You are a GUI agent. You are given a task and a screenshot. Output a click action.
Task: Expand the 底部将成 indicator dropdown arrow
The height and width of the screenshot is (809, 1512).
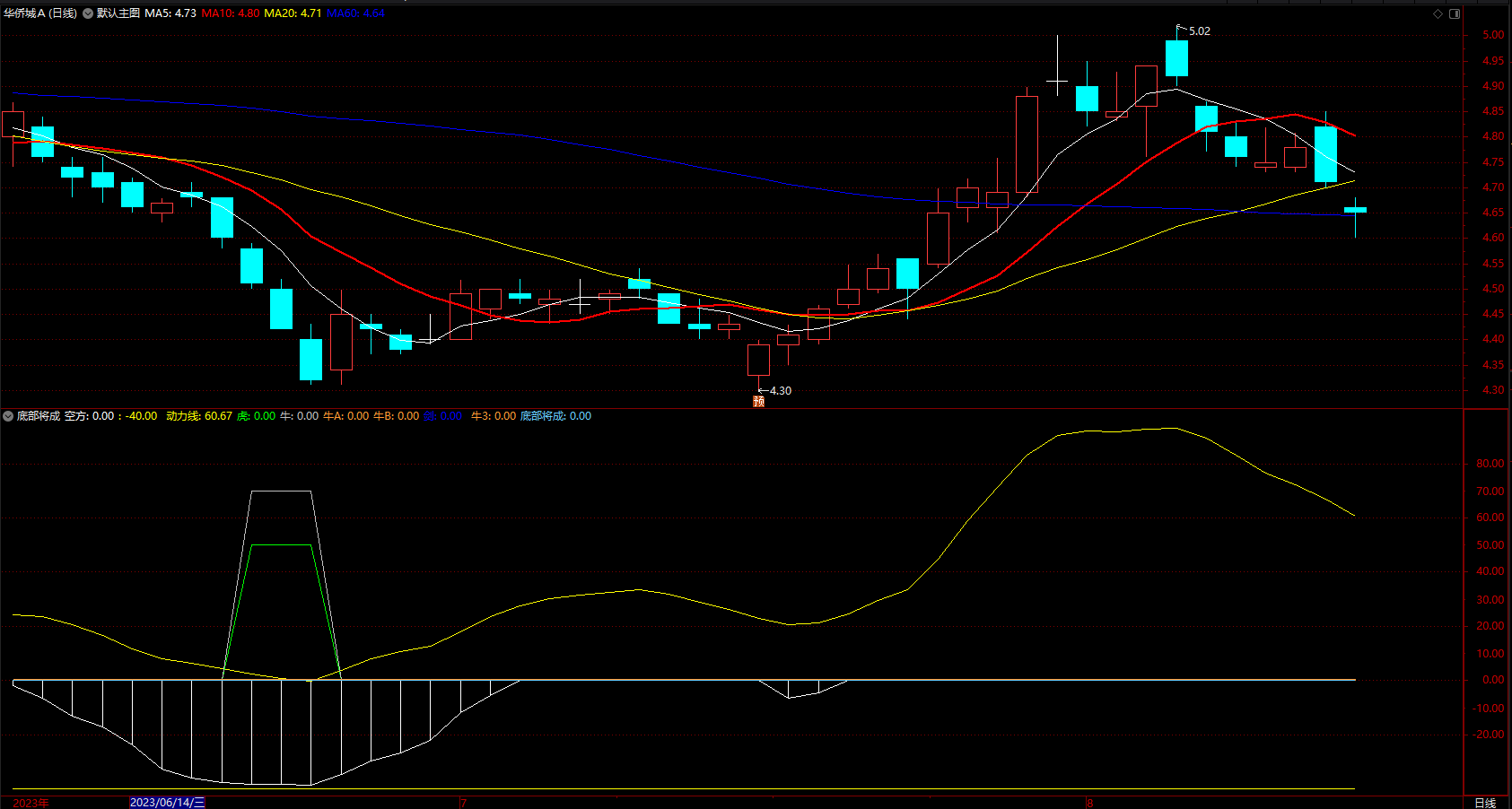[x=8, y=416]
